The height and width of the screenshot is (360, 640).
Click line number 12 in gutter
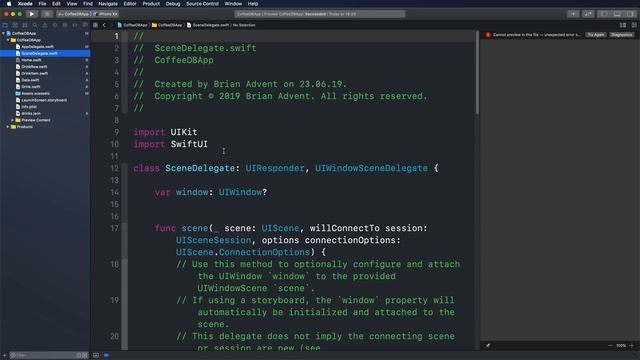(114, 168)
